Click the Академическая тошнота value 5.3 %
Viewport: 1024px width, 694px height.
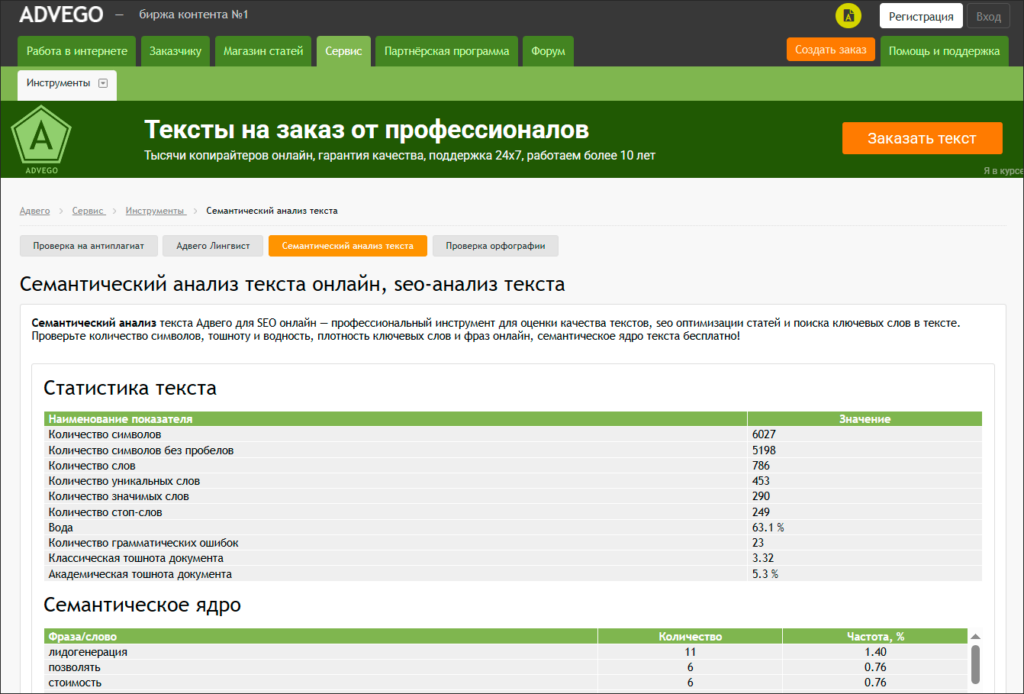point(765,574)
